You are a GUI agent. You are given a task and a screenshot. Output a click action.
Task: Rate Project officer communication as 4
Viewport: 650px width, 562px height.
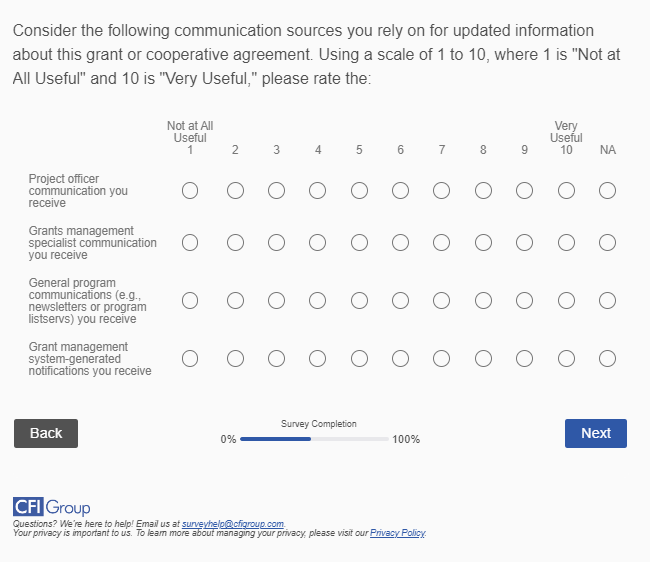coord(317,190)
